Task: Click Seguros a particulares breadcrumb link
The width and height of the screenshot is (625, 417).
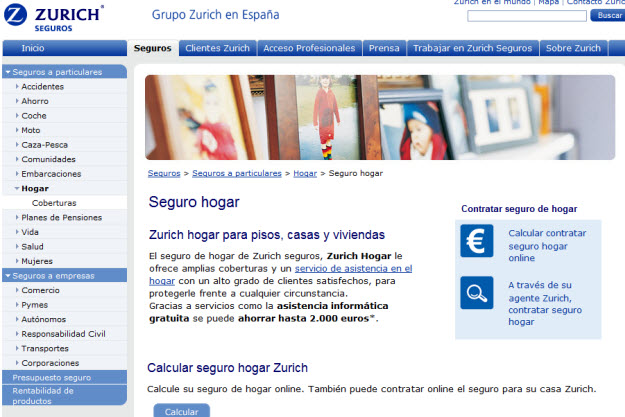Action: (237, 173)
